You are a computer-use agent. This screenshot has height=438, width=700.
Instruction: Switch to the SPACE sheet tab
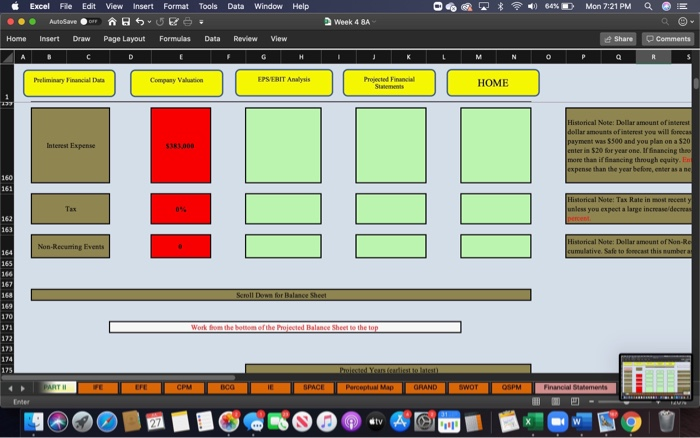coord(314,388)
